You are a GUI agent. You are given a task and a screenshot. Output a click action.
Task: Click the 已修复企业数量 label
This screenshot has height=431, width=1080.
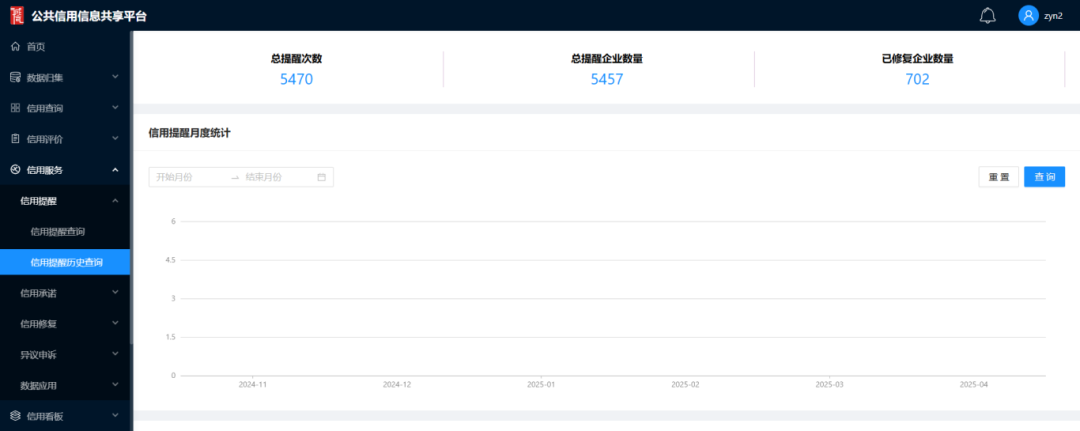point(917,59)
